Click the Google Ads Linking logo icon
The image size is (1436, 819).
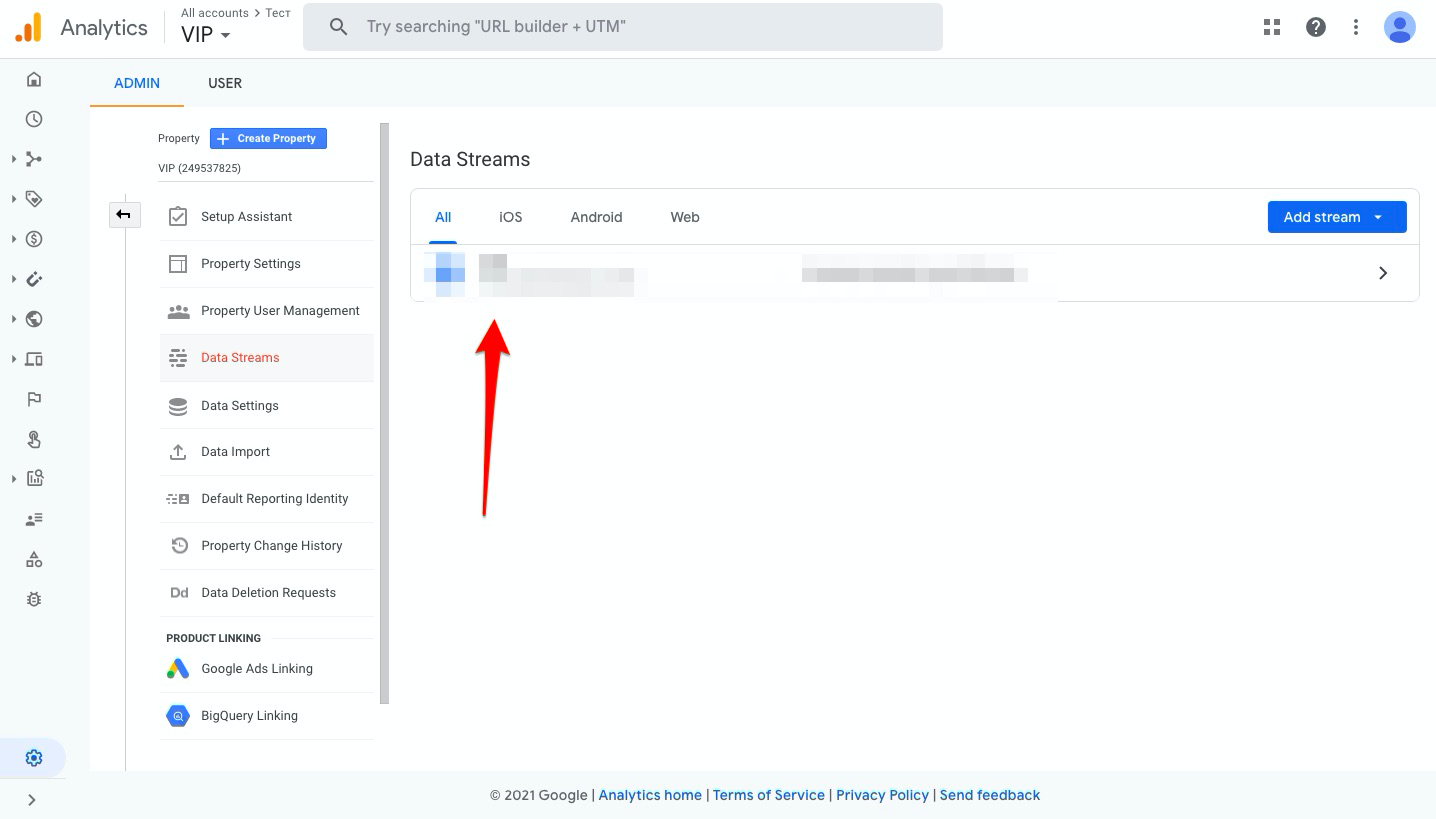point(178,669)
